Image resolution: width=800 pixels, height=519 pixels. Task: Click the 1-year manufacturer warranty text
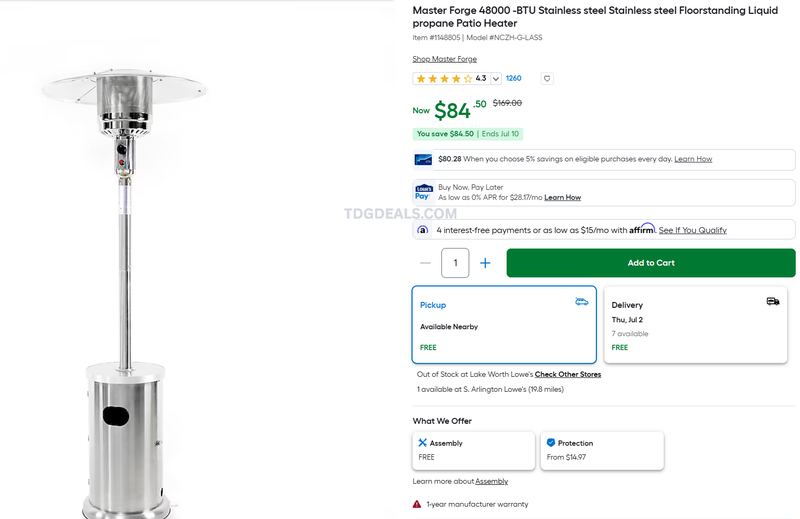tap(477, 504)
